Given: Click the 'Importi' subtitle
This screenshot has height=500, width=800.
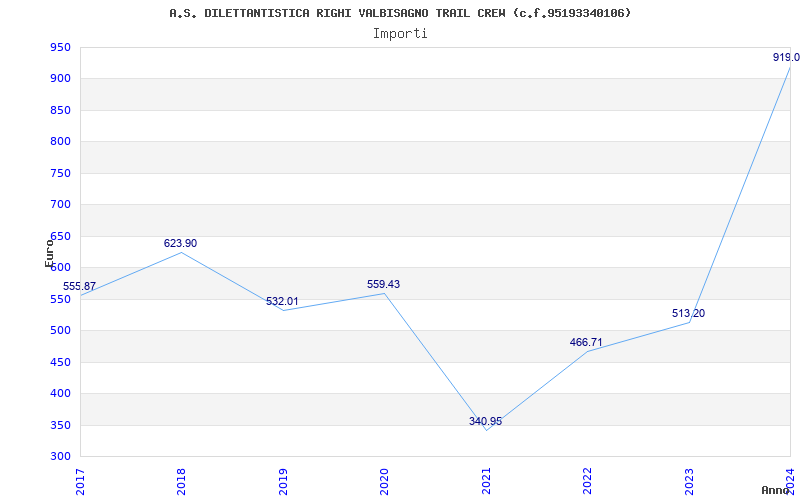Looking at the screenshot, I should tap(400, 34).
